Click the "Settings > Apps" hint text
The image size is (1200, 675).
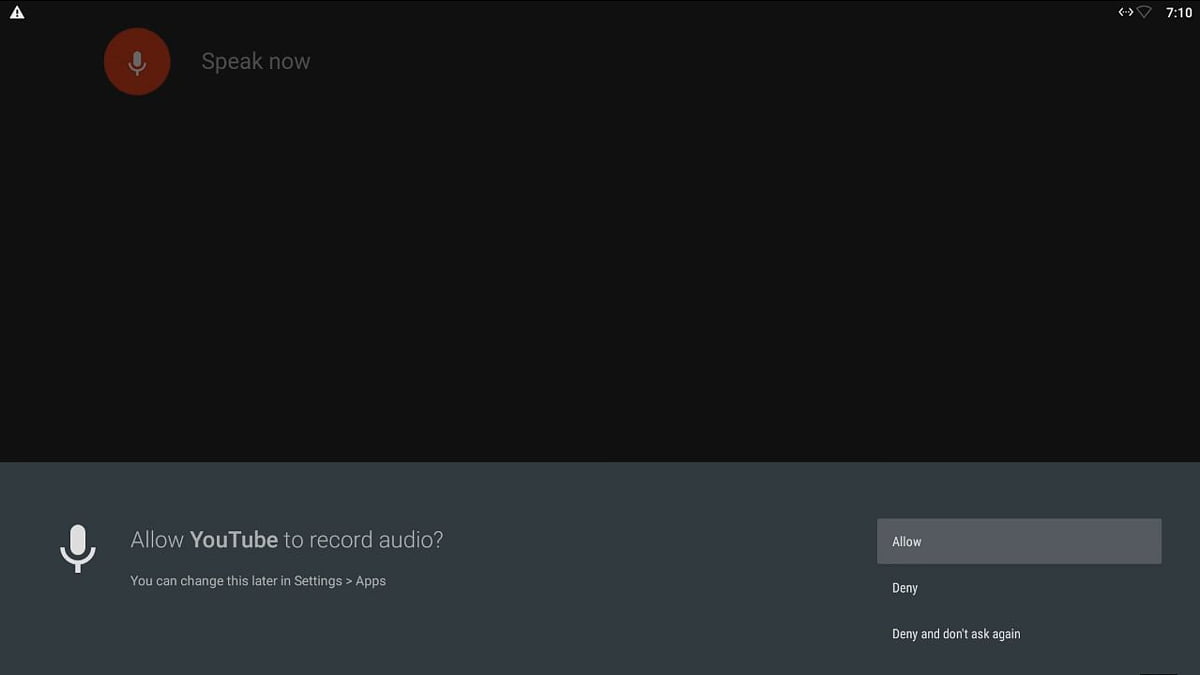click(340, 581)
